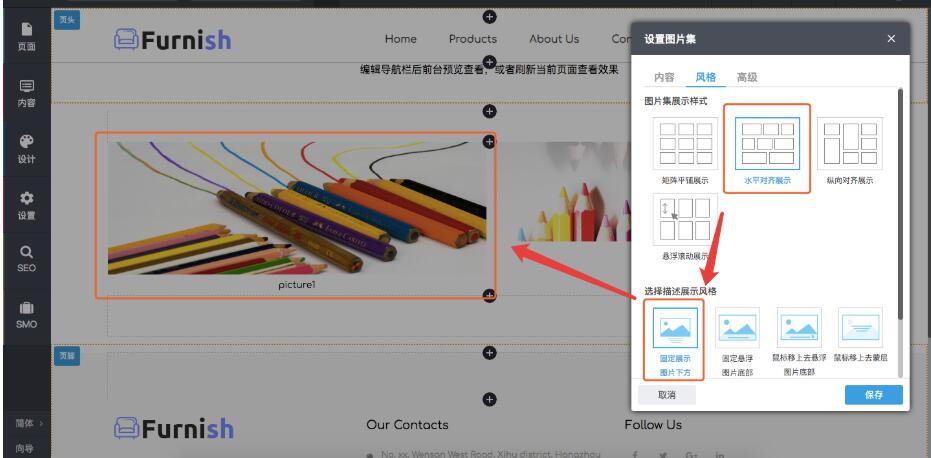
Task: Open the 页面 (Pages) sidebar panel
Action: click(x=26, y=37)
